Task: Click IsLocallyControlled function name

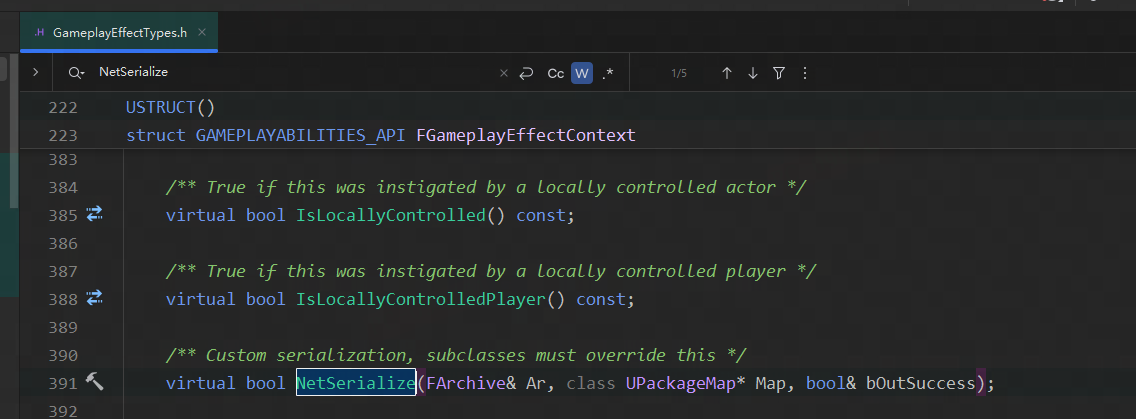Action: click(x=390, y=216)
